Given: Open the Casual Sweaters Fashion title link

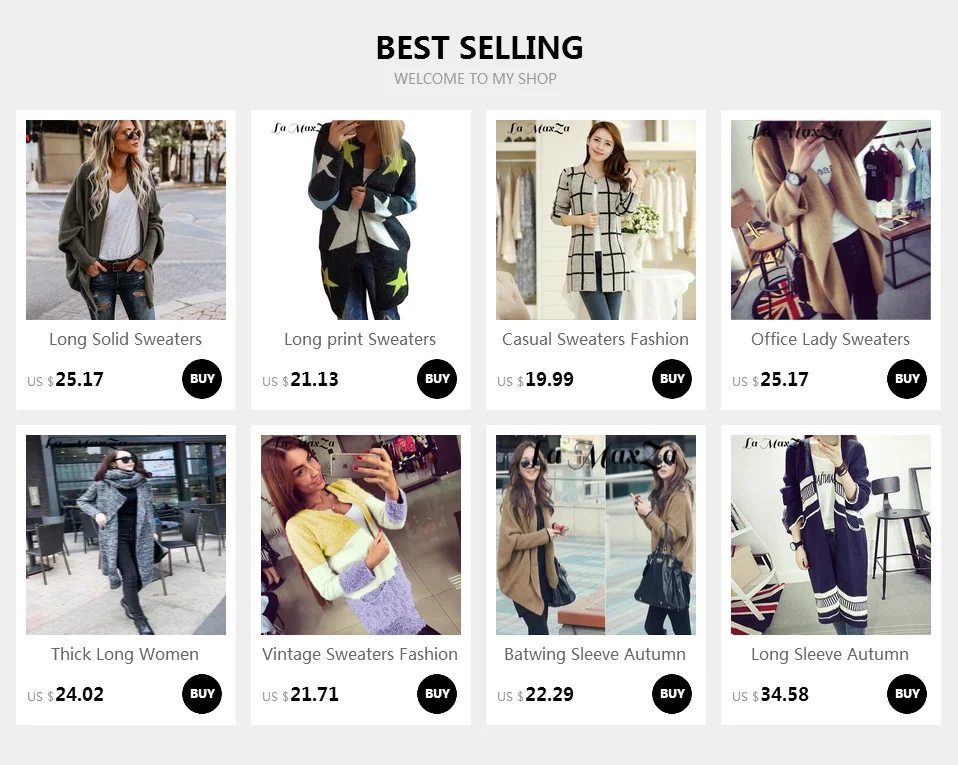Looking at the screenshot, I should [x=595, y=339].
